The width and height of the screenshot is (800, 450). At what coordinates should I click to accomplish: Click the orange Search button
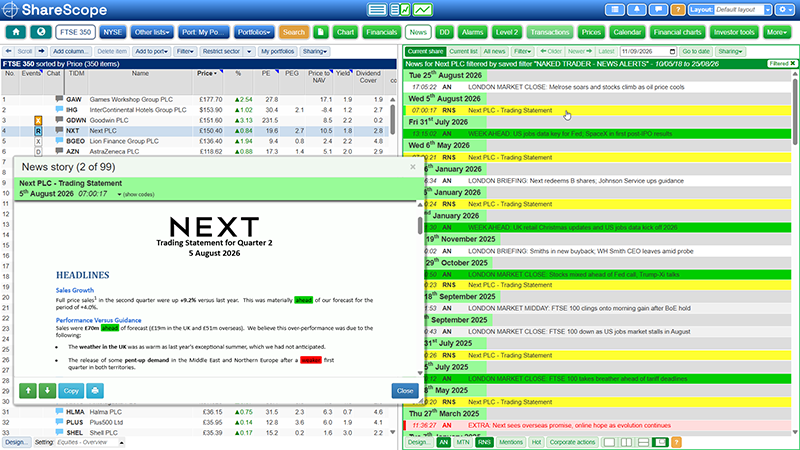pos(294,32)
